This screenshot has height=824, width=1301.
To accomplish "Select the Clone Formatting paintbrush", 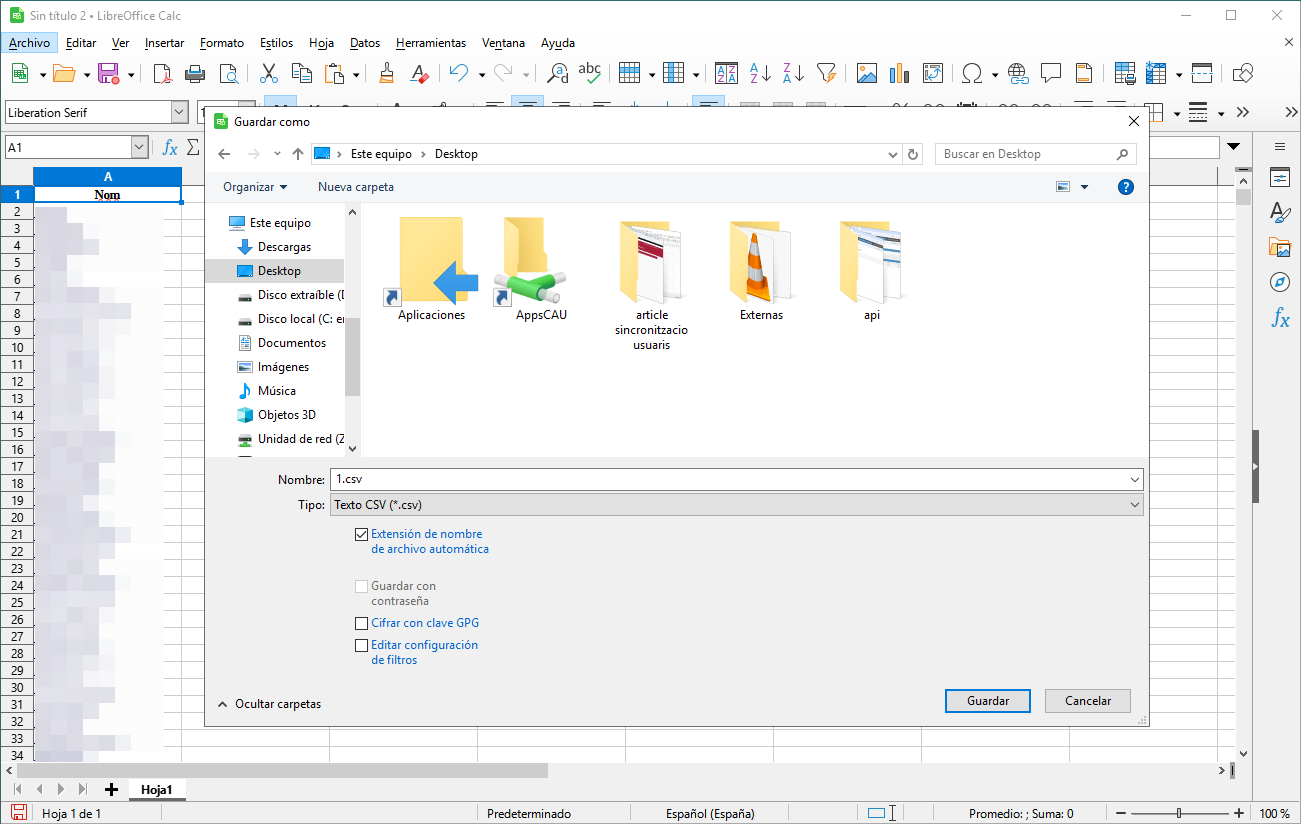I will point(387,73).
